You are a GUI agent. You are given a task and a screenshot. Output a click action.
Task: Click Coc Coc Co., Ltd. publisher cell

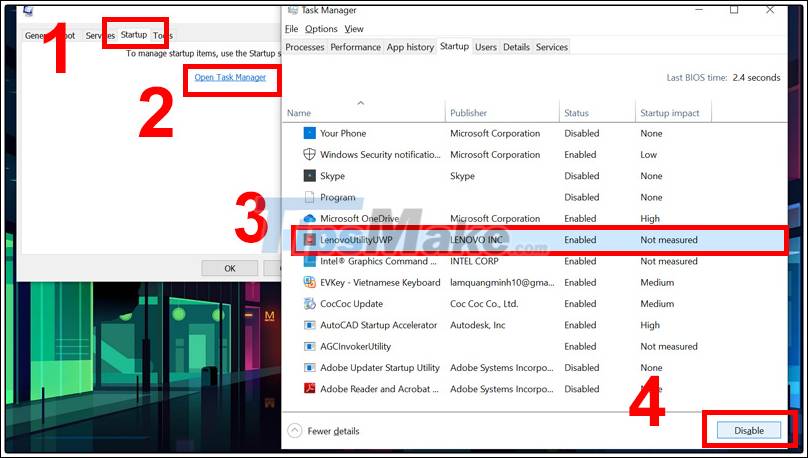(x=484, y=304)
